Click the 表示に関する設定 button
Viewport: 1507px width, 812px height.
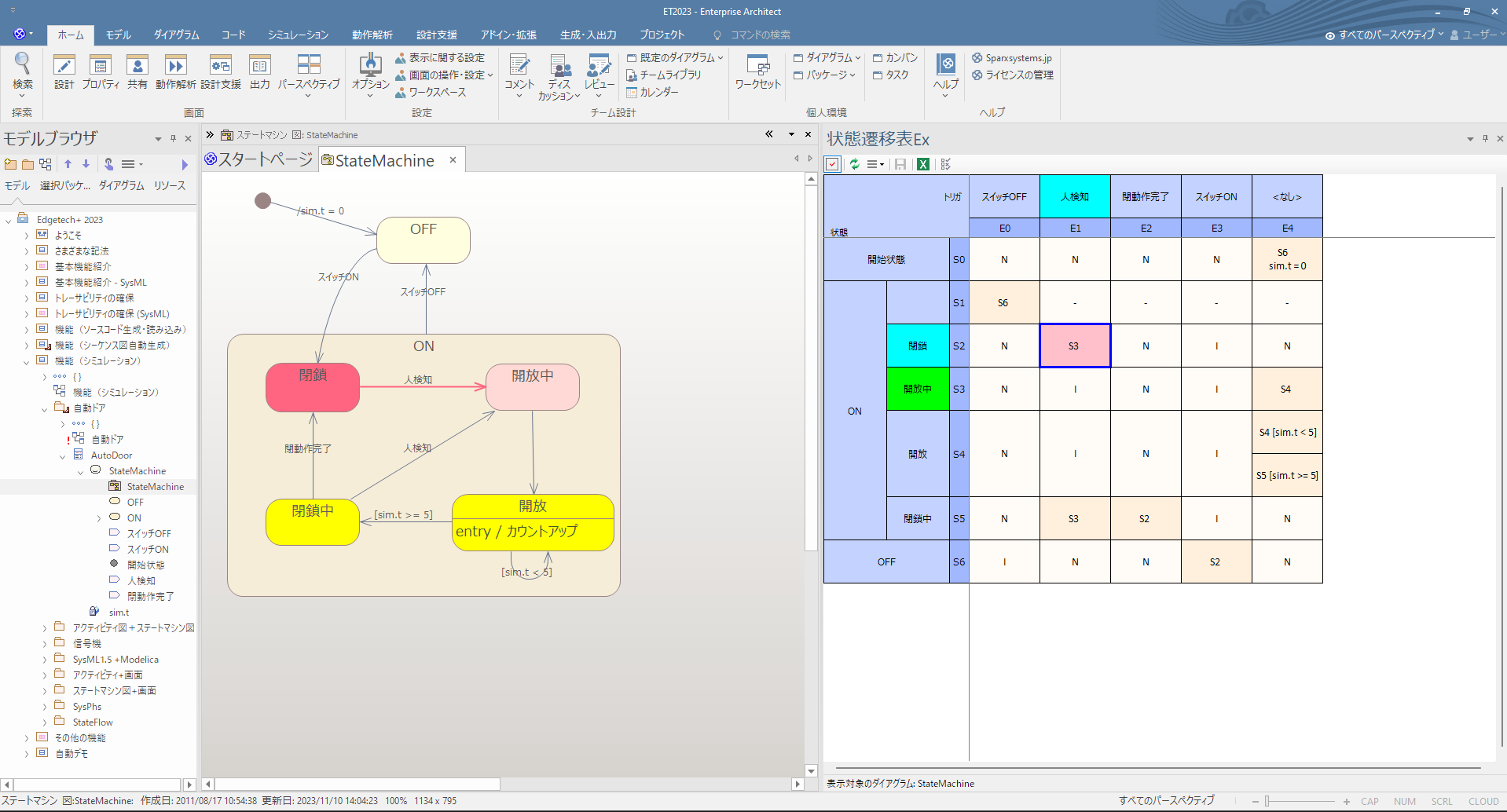(440, 57)
